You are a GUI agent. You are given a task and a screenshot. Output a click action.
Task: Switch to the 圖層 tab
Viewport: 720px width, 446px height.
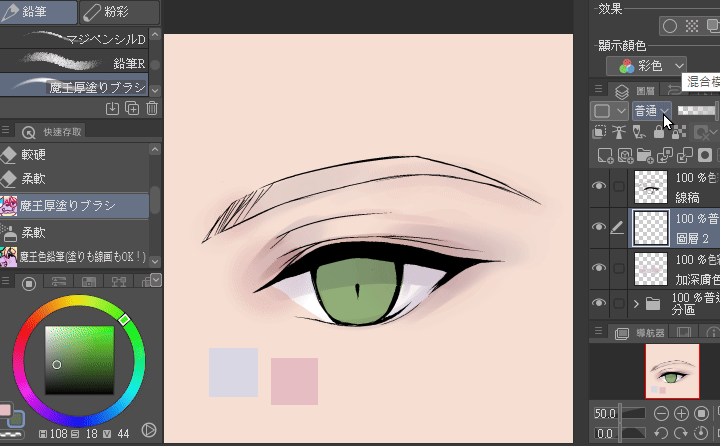click(635, 90)
